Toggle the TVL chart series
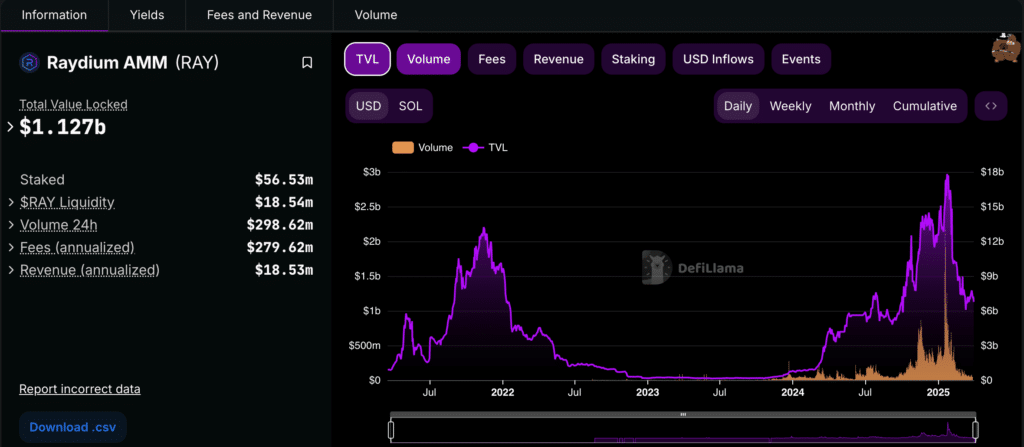This screenshot has height=447, width=1024. coord(367,59)
